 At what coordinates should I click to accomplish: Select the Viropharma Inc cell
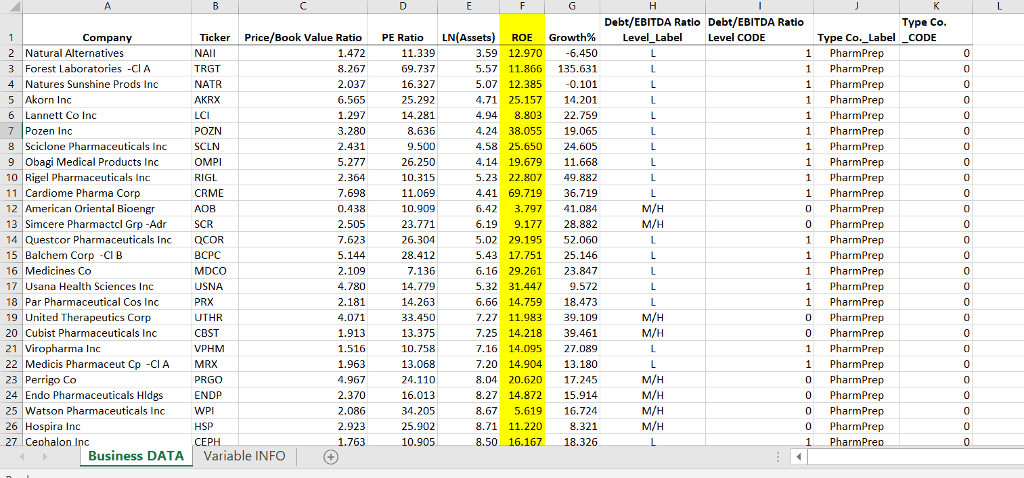point(107,349)
